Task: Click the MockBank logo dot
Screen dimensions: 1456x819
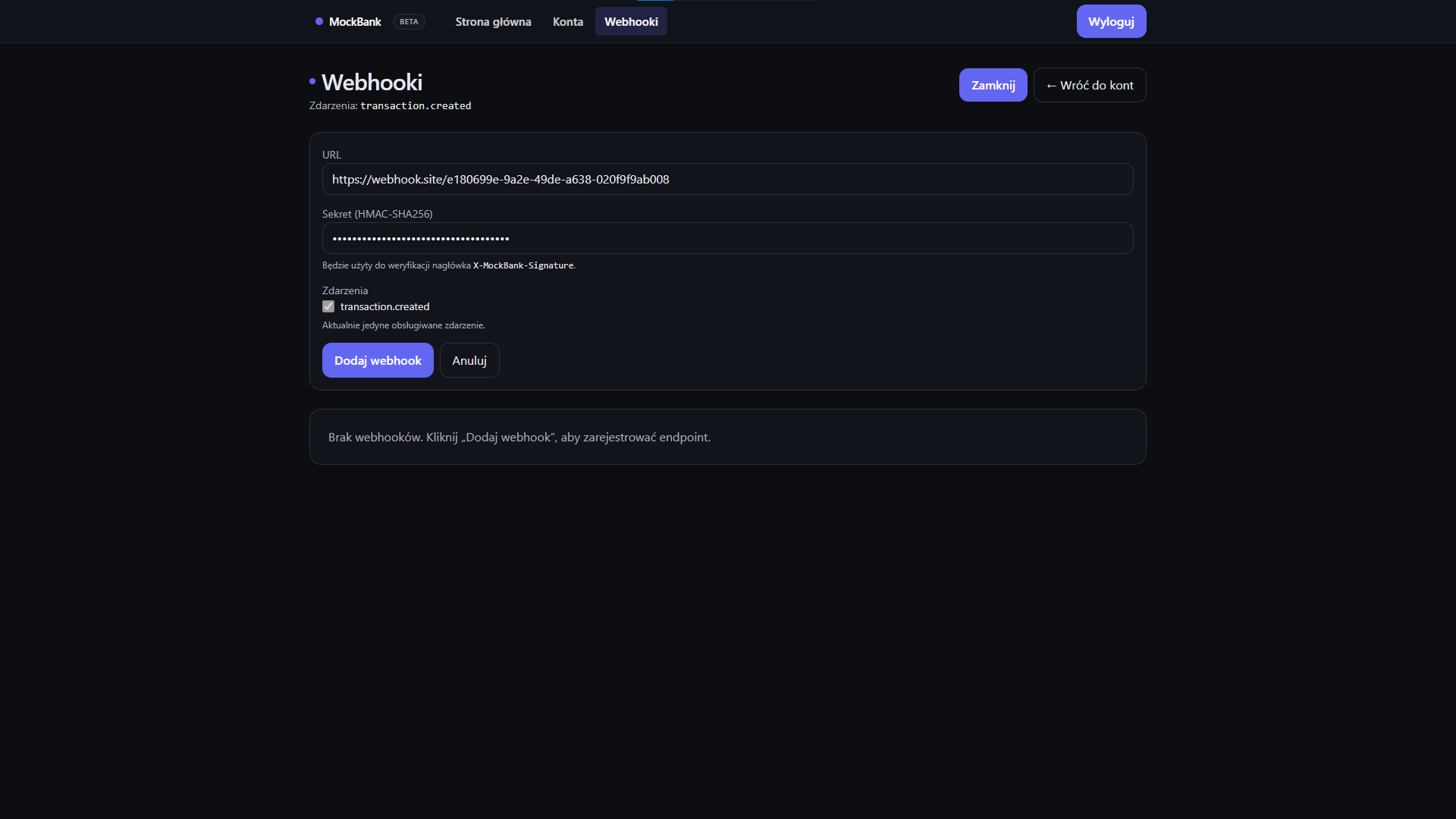Action: [319, 21]
